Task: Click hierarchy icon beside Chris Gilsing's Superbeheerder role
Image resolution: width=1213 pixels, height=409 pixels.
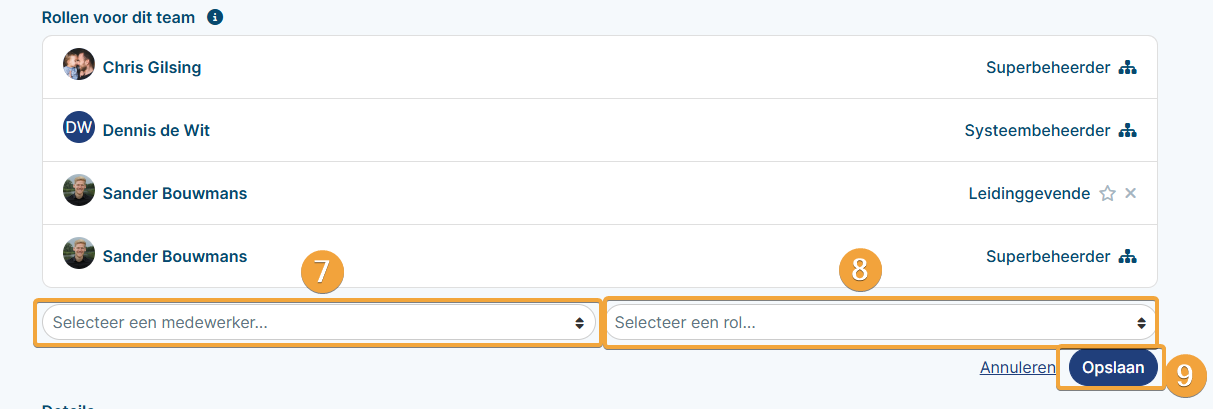Action: click(x=1128, y=68)
